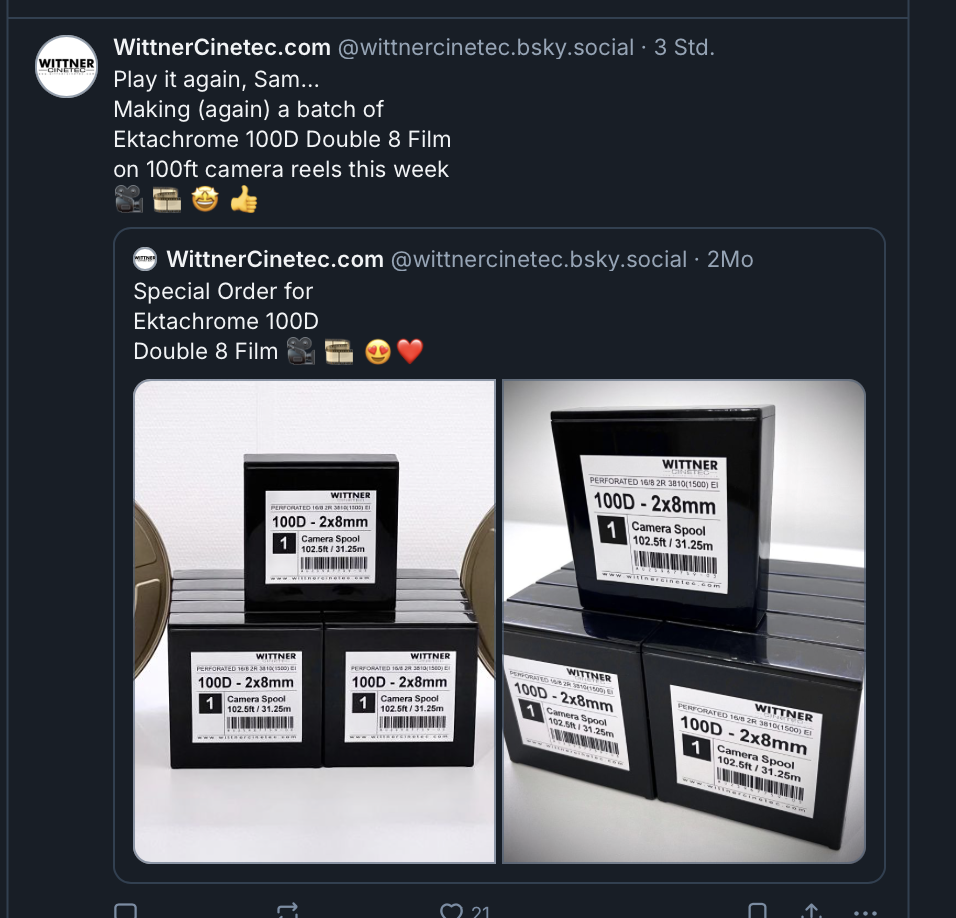Like the post with the heart icon
The image size is (956, 918).
click(451, 911)
